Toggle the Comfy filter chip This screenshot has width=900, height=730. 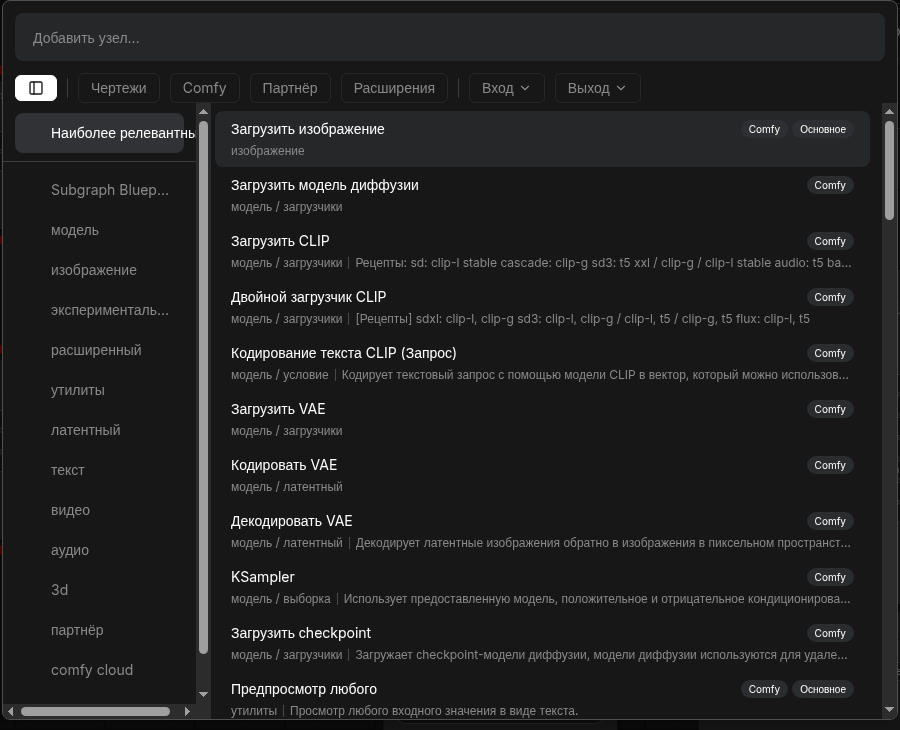tap(204, 88)
